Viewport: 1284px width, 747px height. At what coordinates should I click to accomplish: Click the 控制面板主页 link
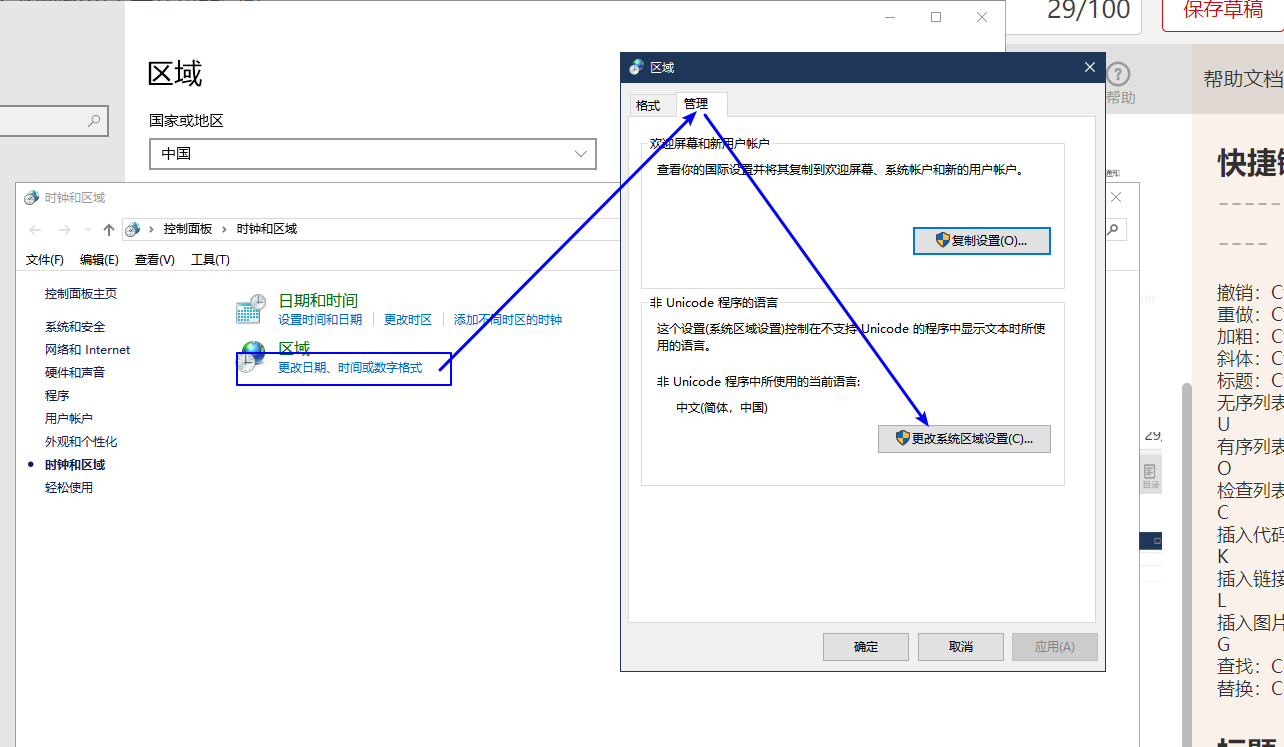coord(81,294)
